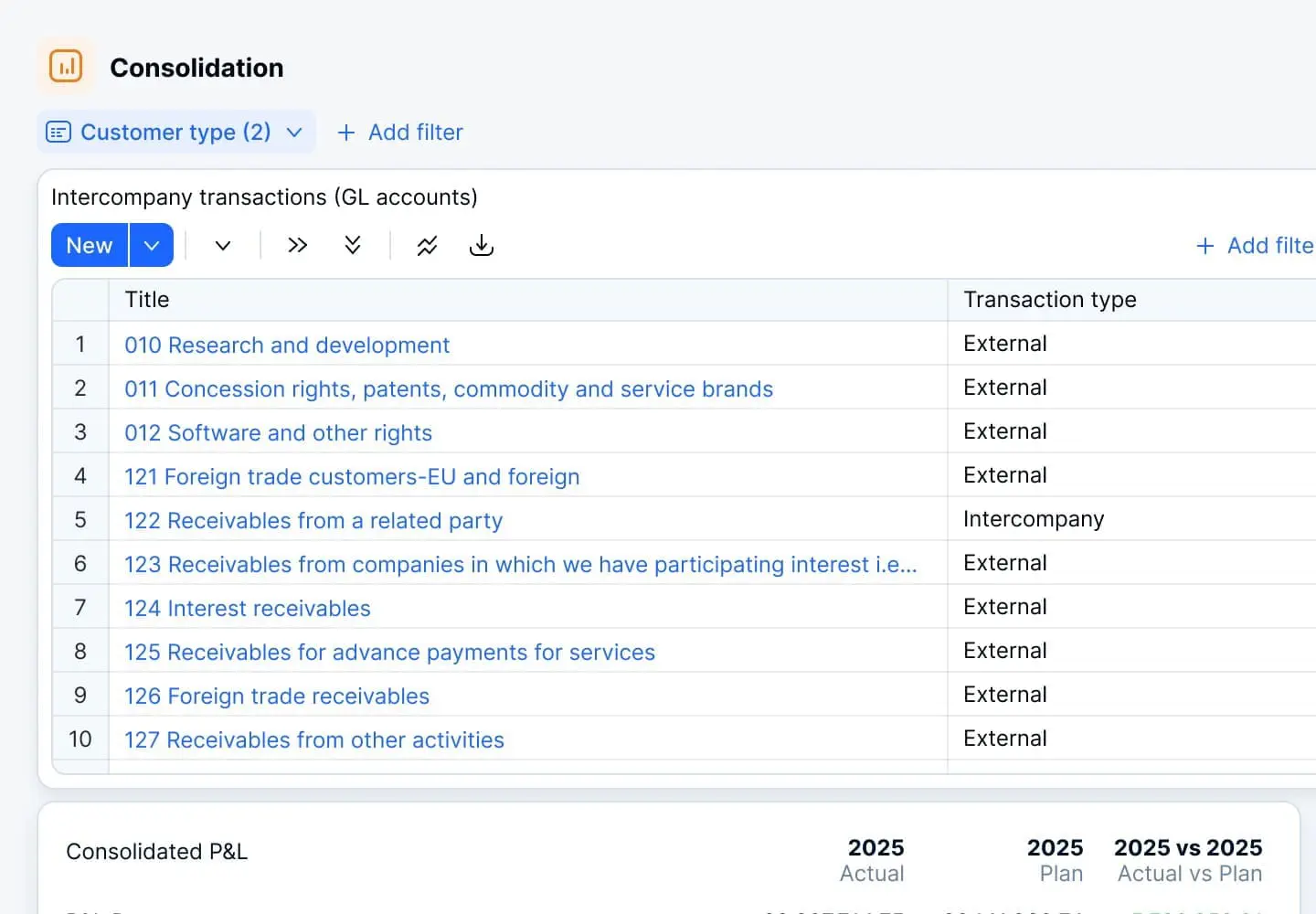Viewport: 1316px width, 914px height.
Task: Click Add filter in the table toolbar
Action: tap(1255, 245)
